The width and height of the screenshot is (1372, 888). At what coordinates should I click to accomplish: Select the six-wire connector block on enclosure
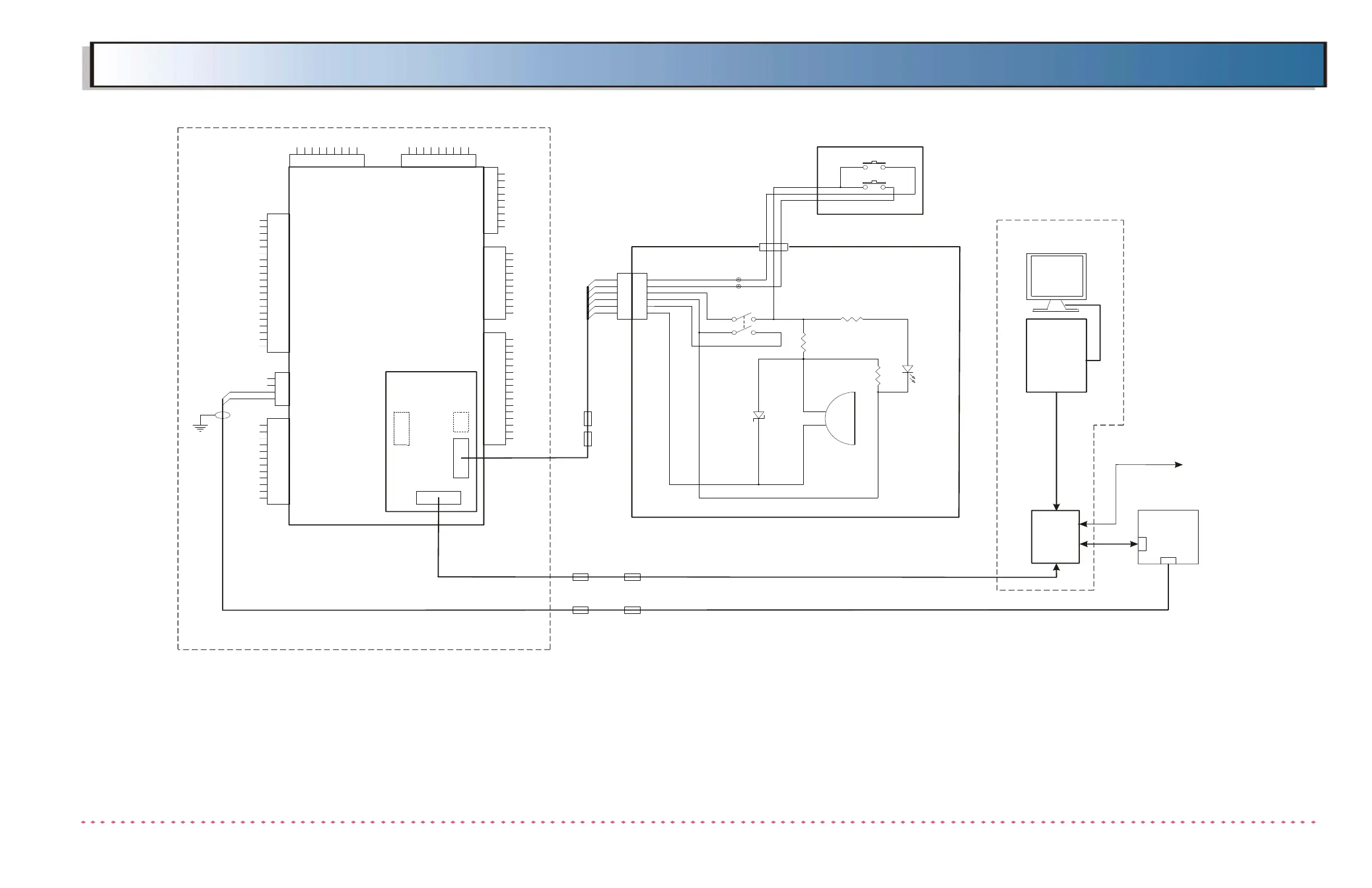tap(632, 296)
